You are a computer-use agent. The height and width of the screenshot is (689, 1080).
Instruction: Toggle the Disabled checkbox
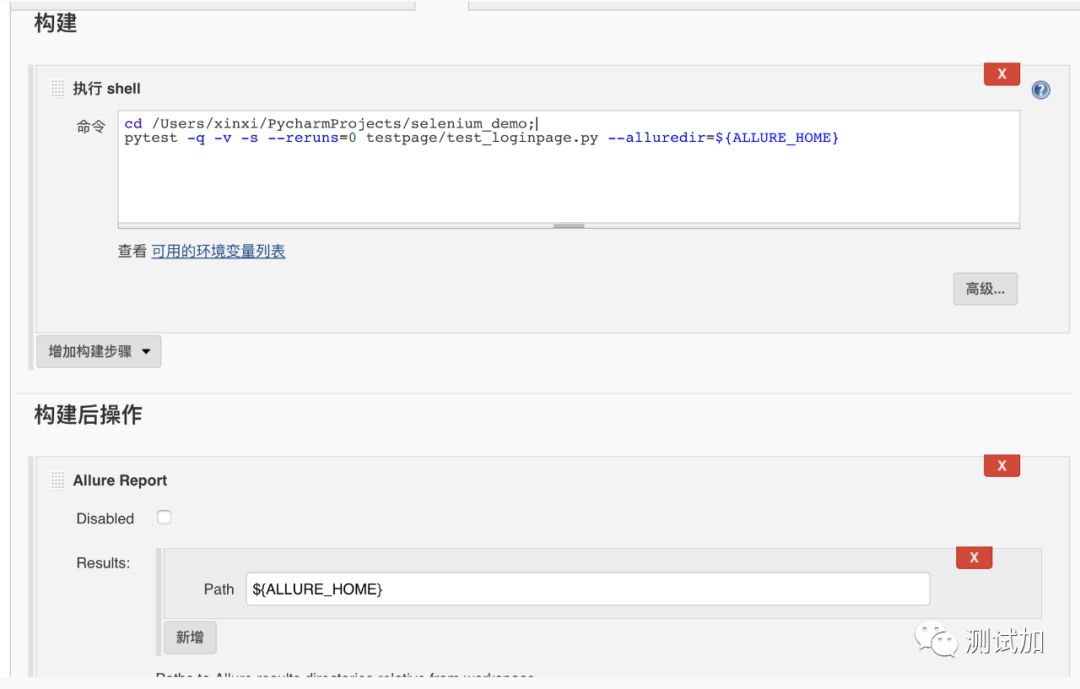coord(164,517)
